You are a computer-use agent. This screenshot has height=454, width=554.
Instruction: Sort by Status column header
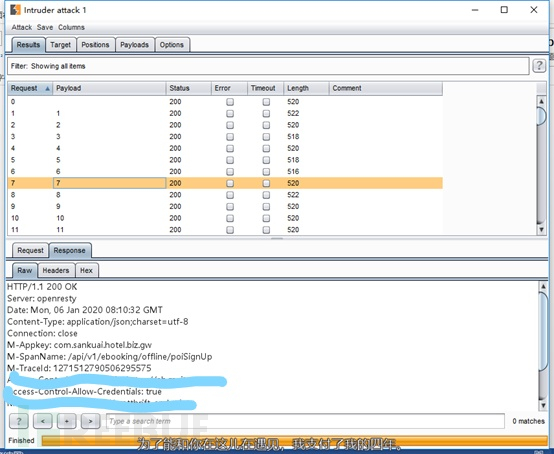[189, 88]
